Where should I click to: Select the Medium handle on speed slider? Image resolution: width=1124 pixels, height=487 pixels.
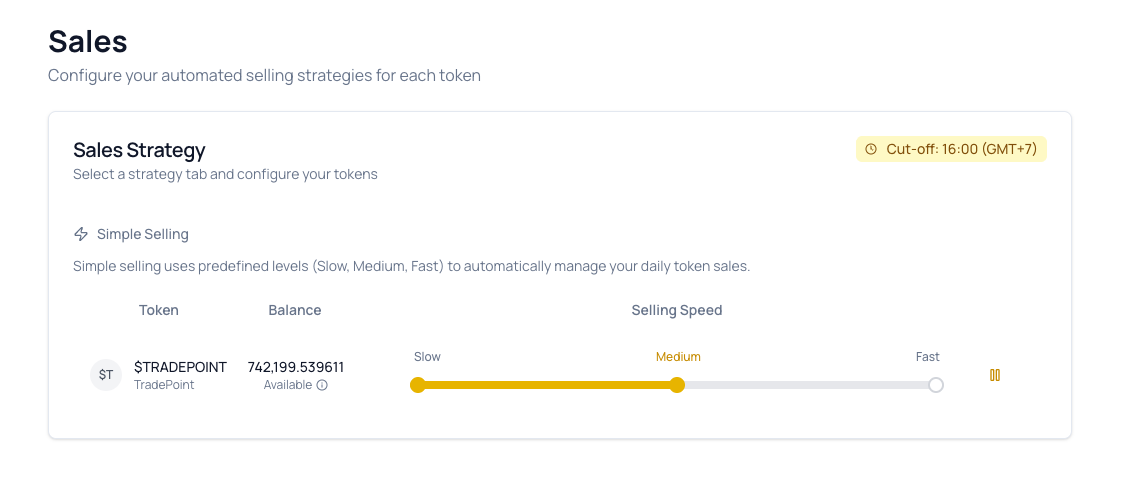tap(677, 385)
